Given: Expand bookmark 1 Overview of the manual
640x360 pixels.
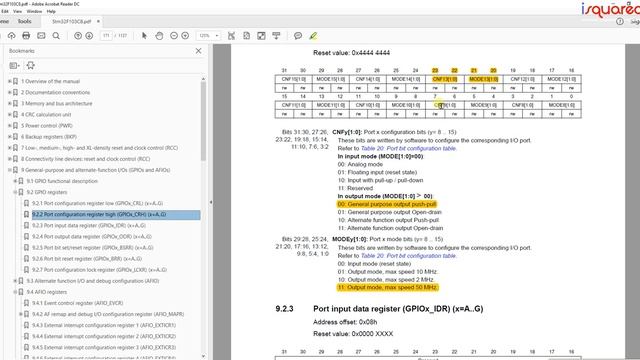Looking at the screenshot, I should [x=9, y=81].
